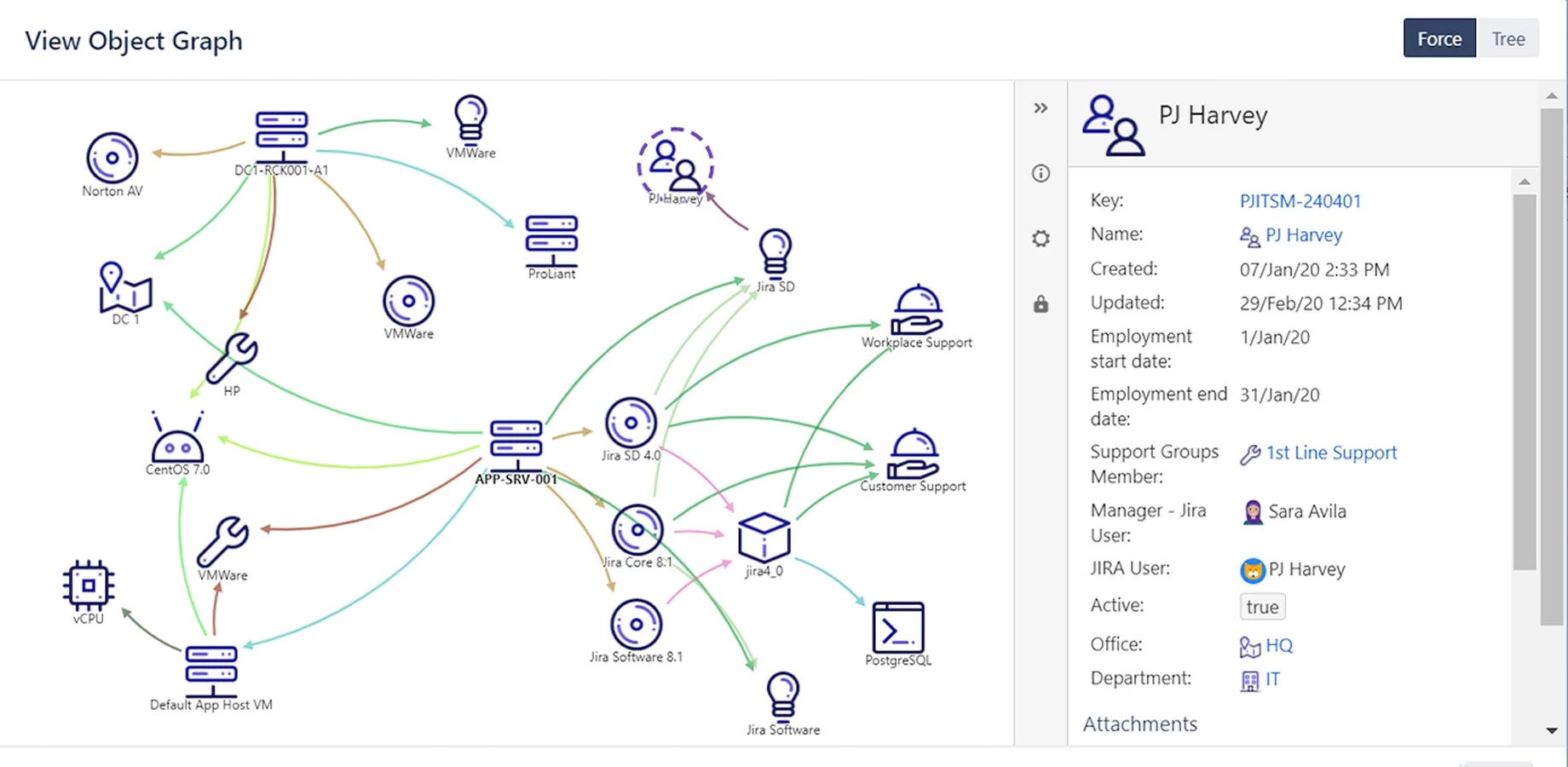The image size is (1568, 767).
Task: Open the info panel icon
Action: tap(1041, 174)
